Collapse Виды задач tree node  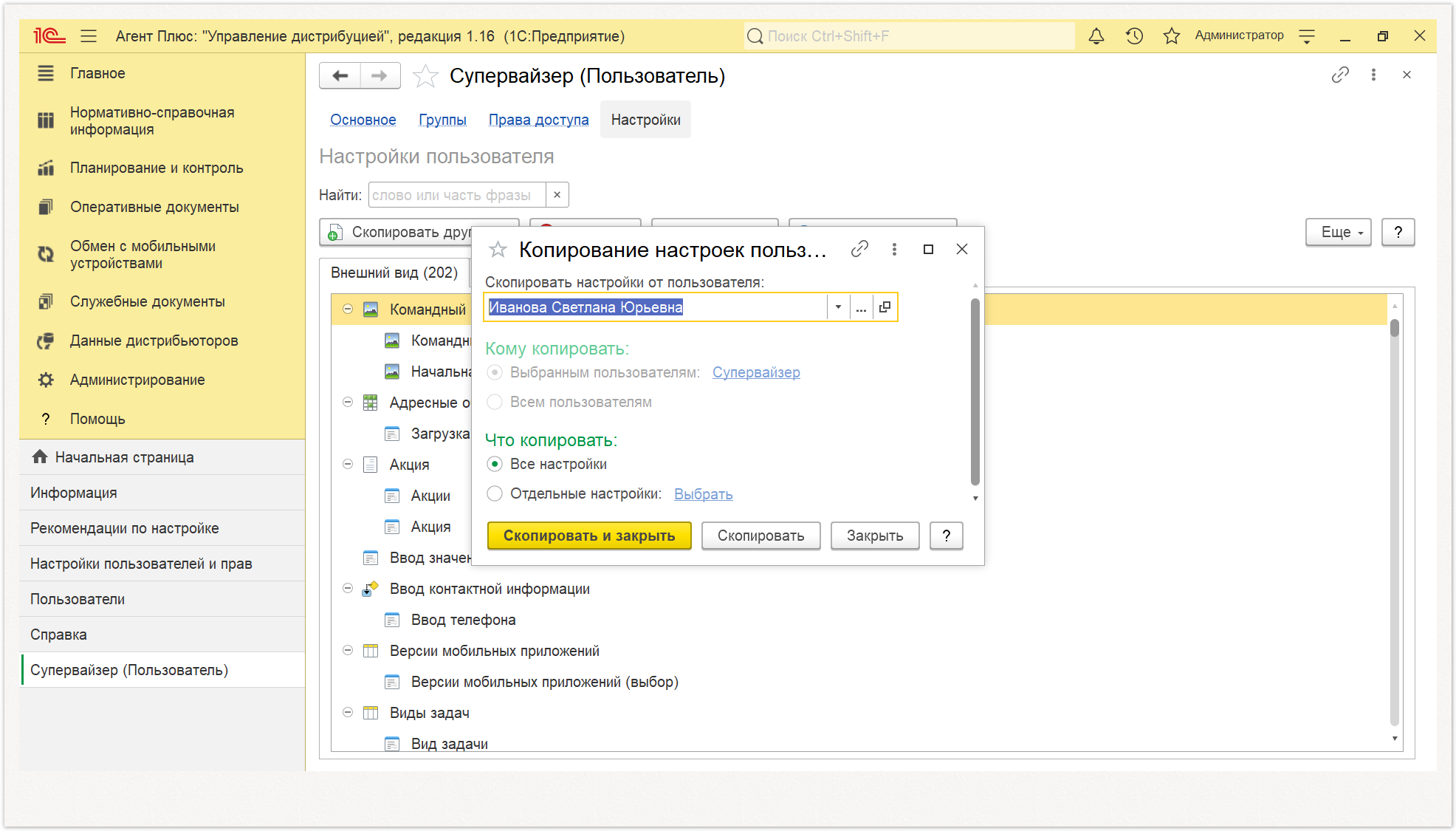pyautogui.click(x=348, y=713)
